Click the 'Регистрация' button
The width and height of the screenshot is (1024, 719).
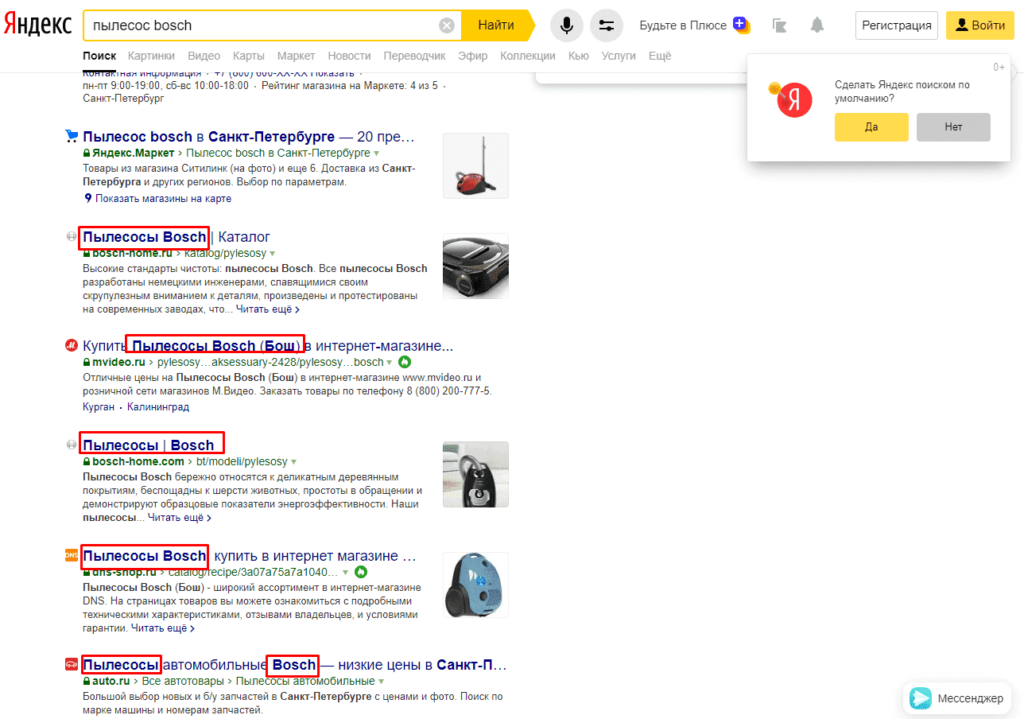896,25
